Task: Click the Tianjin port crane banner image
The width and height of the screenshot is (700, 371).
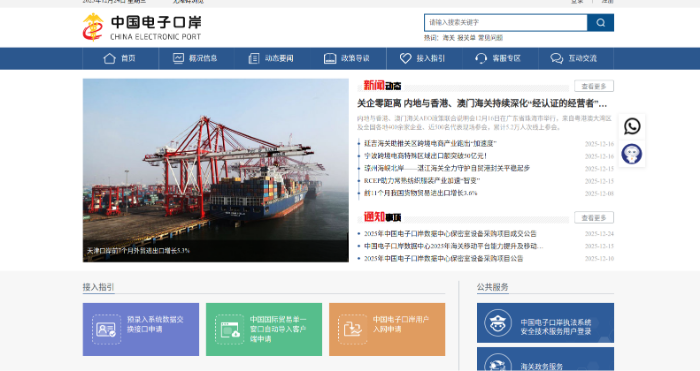Action: click(x=216, y=170)
